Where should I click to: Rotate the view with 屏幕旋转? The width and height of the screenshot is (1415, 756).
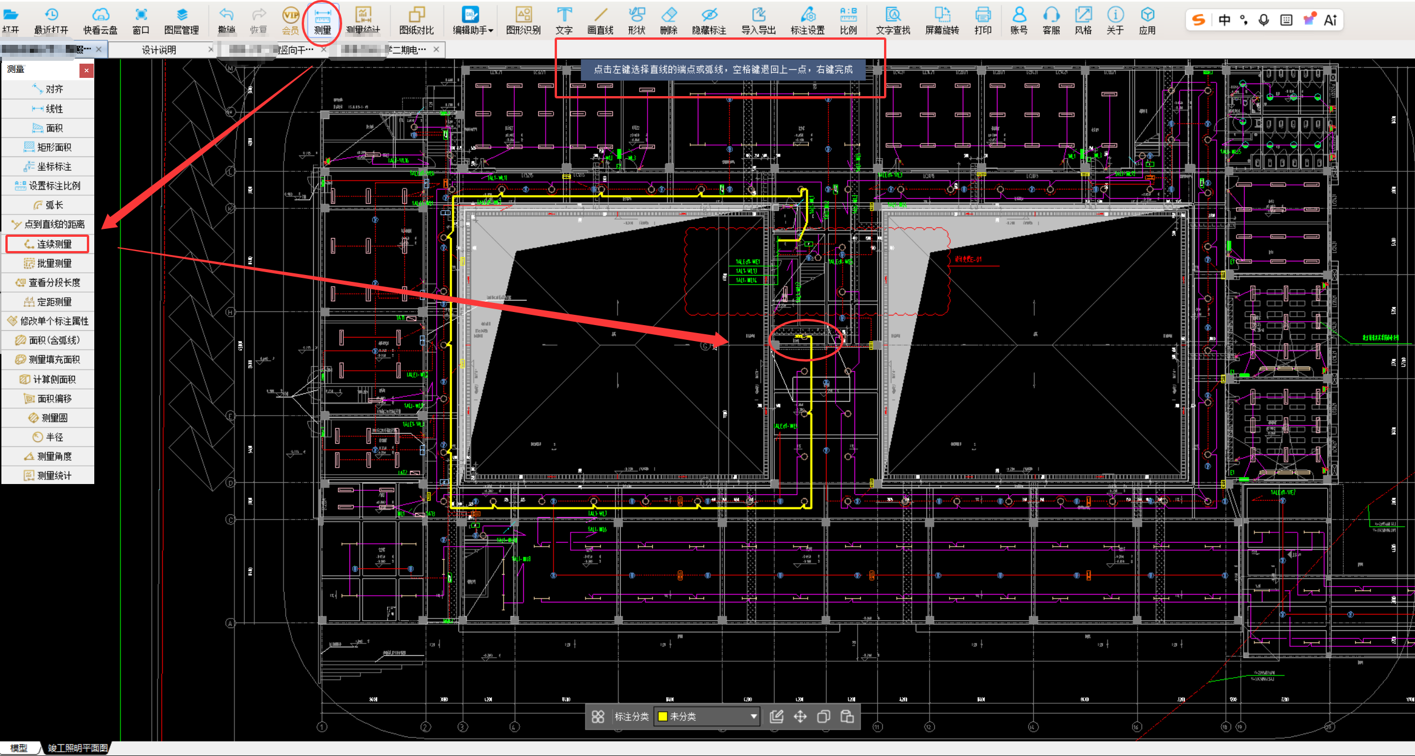click(942, 20)
